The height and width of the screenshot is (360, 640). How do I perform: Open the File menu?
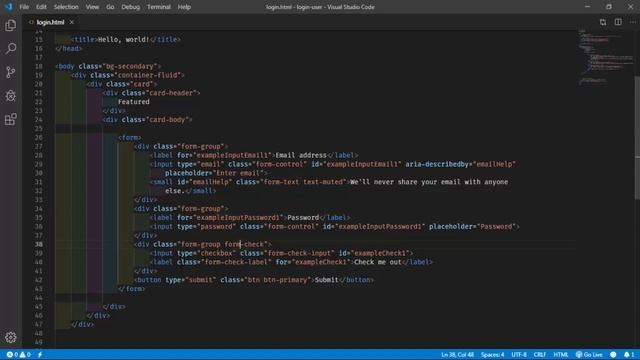tap(24, 7)
